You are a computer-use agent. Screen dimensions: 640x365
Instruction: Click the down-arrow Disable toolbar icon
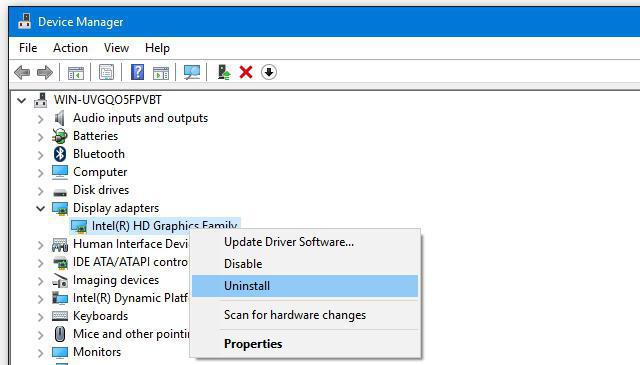[269, 72]
